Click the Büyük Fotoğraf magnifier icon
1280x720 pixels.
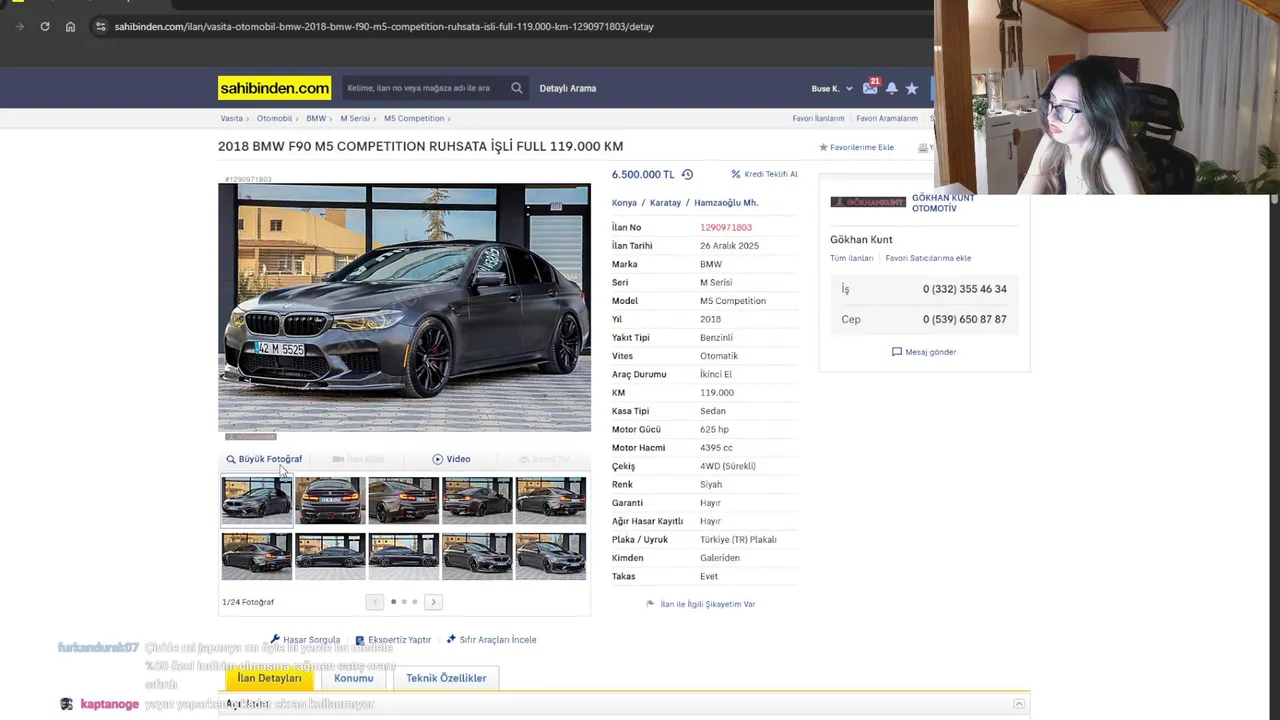click(x=230, y=459)
